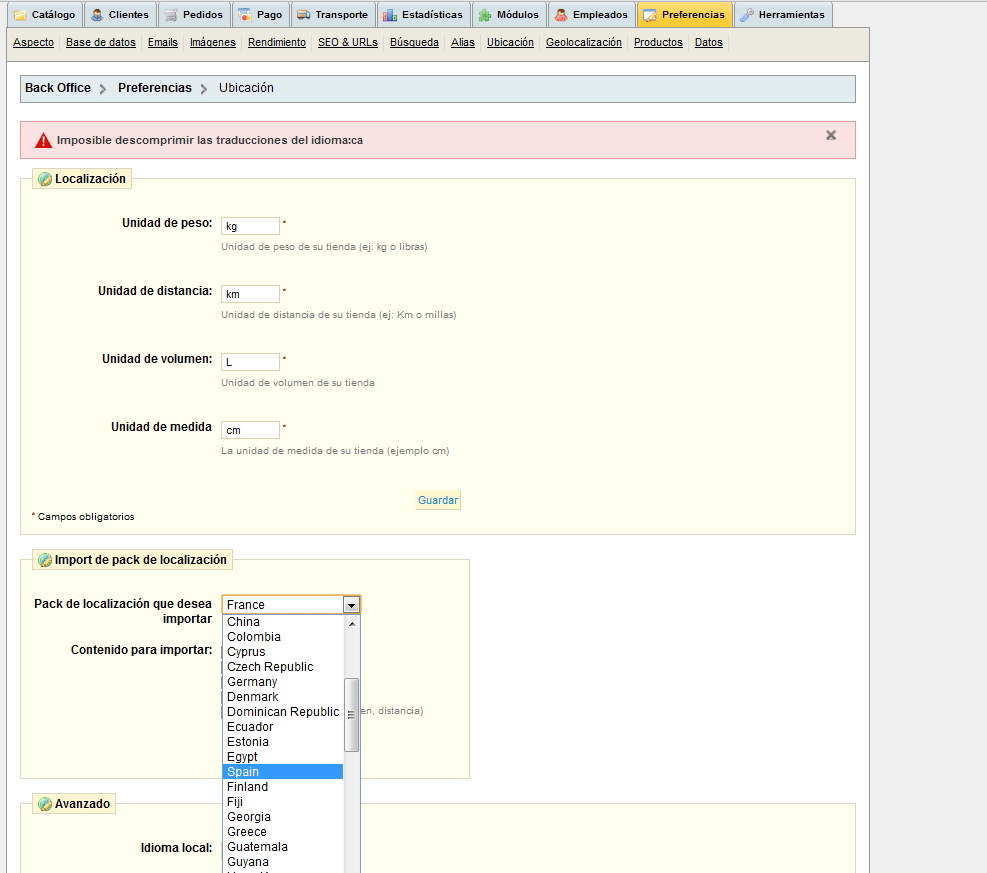This screenshot has height=873, width=987.
Task: Click the Herramientas wrench icon
Action: 746,15
